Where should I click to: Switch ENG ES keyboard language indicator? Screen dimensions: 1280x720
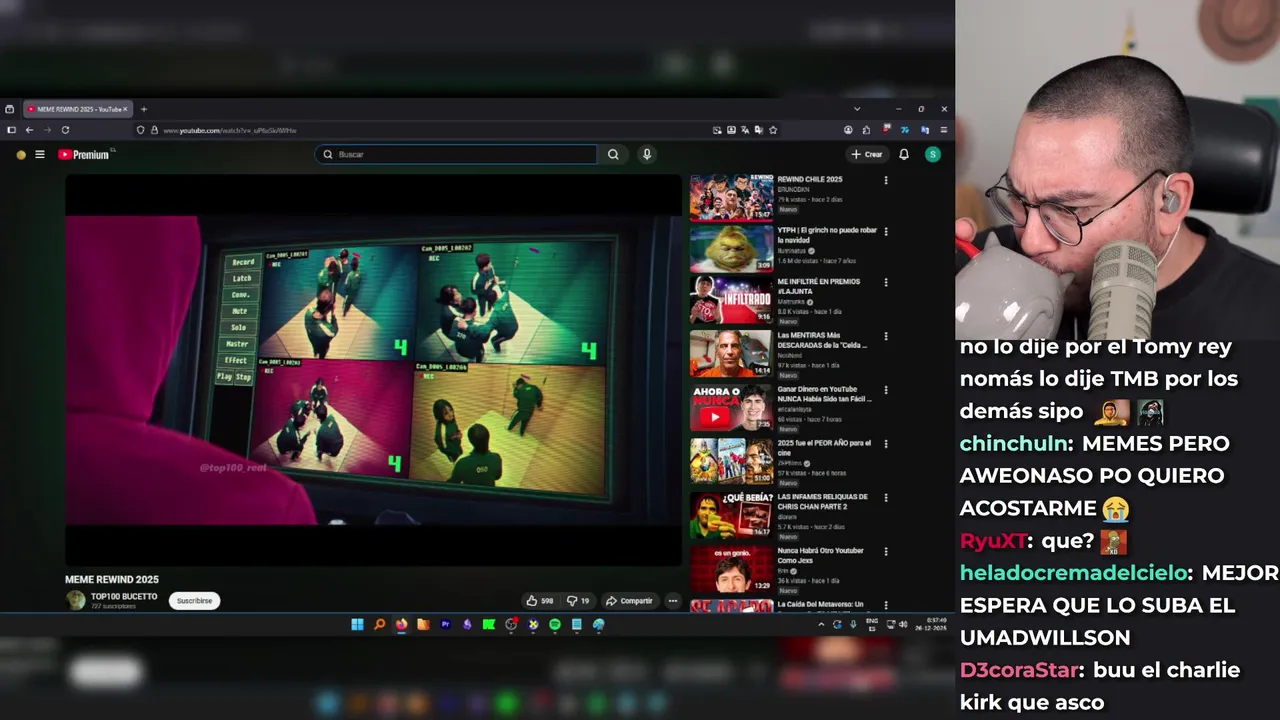click(872, 624)
